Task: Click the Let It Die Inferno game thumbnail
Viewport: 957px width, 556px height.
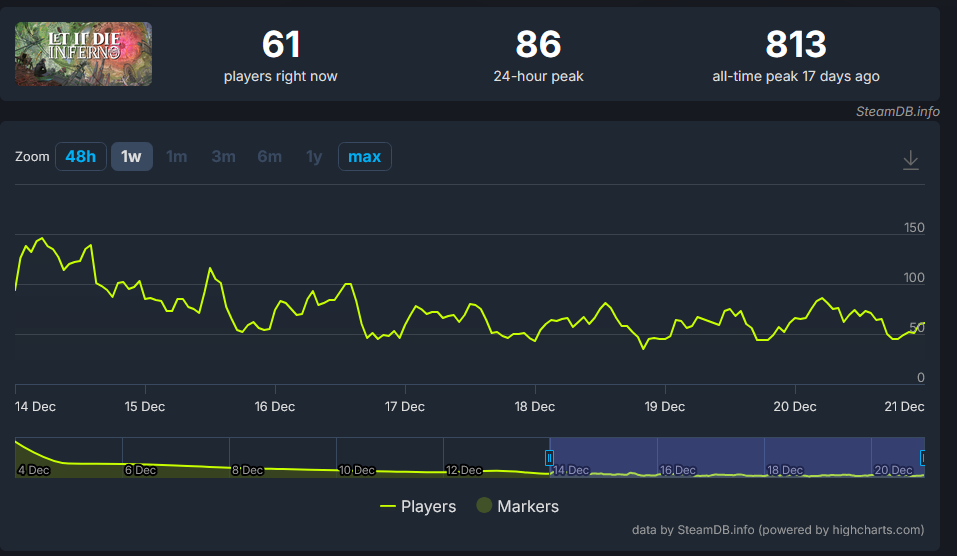Action: [84, 54]
